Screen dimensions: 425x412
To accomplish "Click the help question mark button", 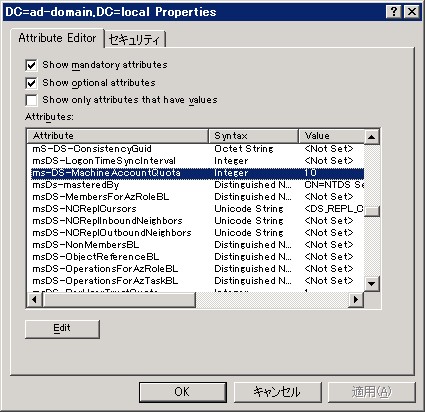I will point(394,12).
